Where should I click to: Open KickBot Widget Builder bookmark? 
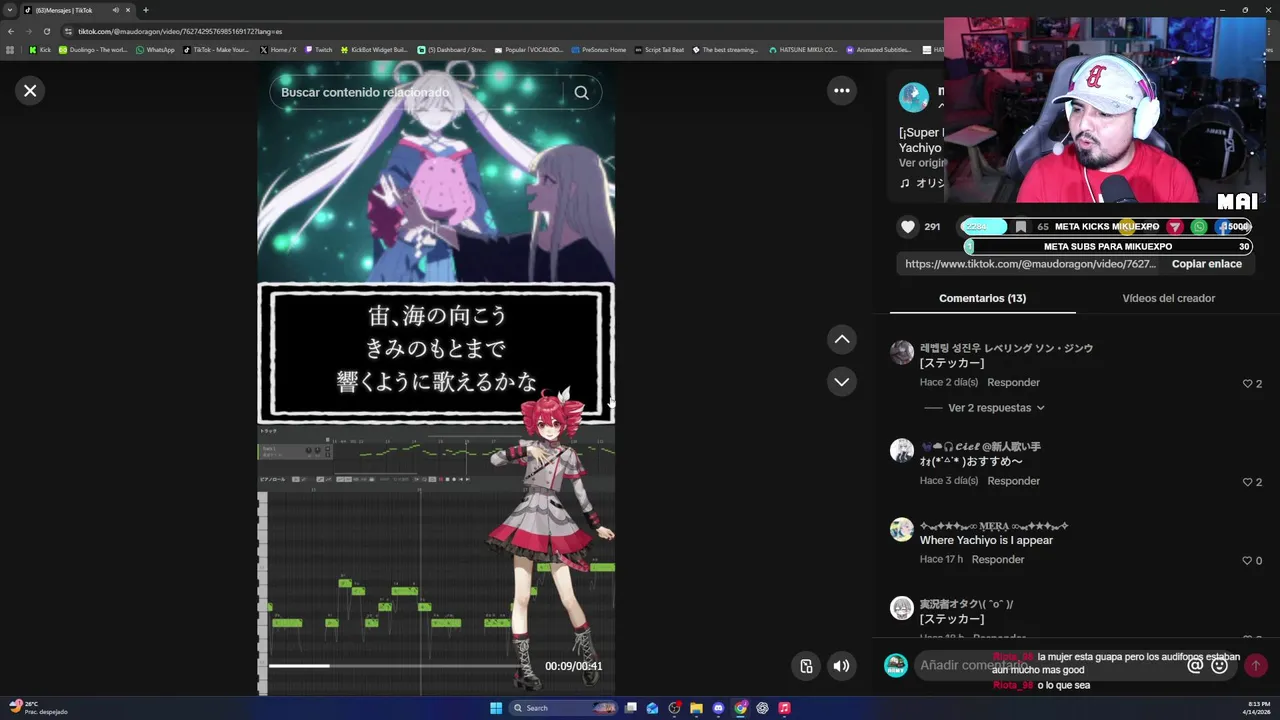coord(374,50)
